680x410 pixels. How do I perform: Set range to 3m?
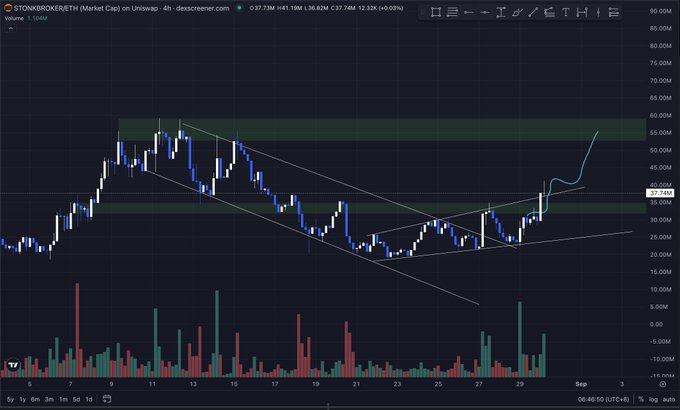pos(49,399)
